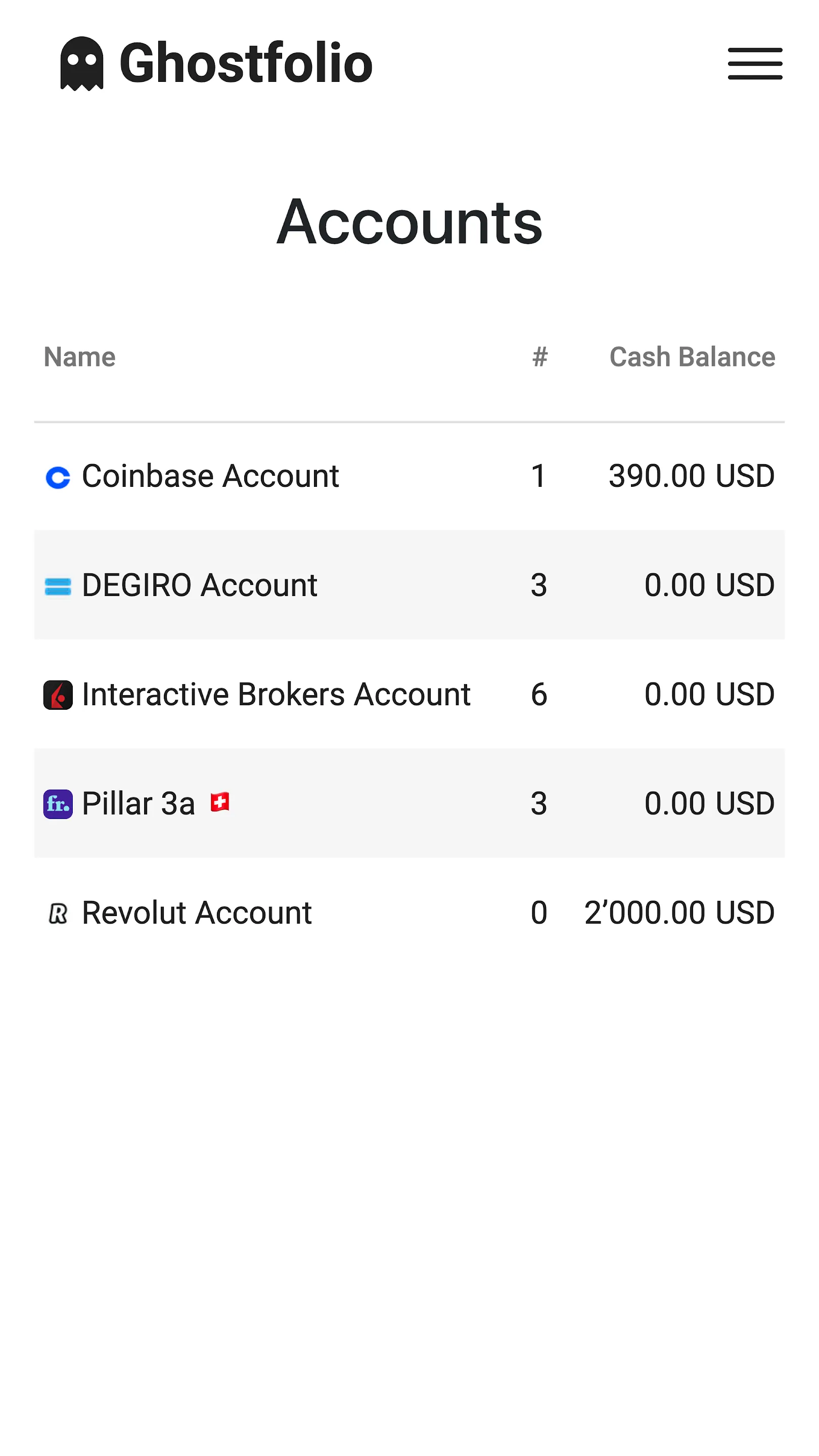This screenshot has height=1456, width=819.
Task: Select the Interactive Brokers Account entry
Action: point(276,694)
